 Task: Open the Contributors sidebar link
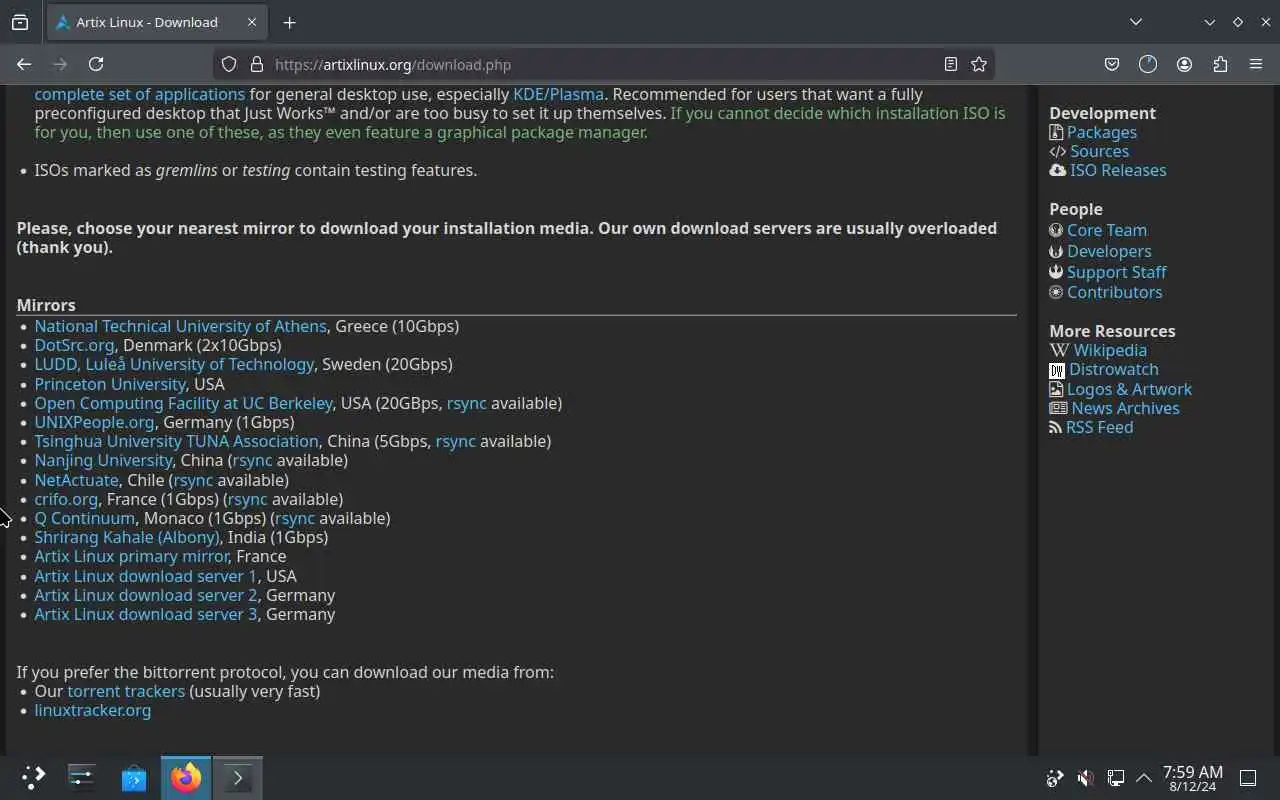1114,292
